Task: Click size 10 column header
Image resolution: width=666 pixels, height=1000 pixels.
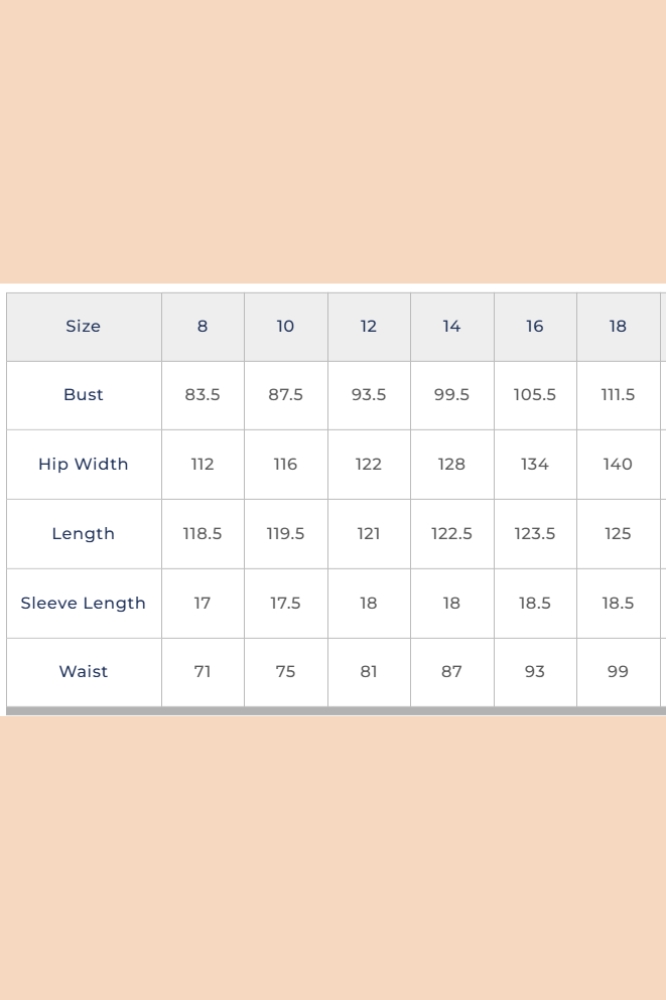Action: 285,326
